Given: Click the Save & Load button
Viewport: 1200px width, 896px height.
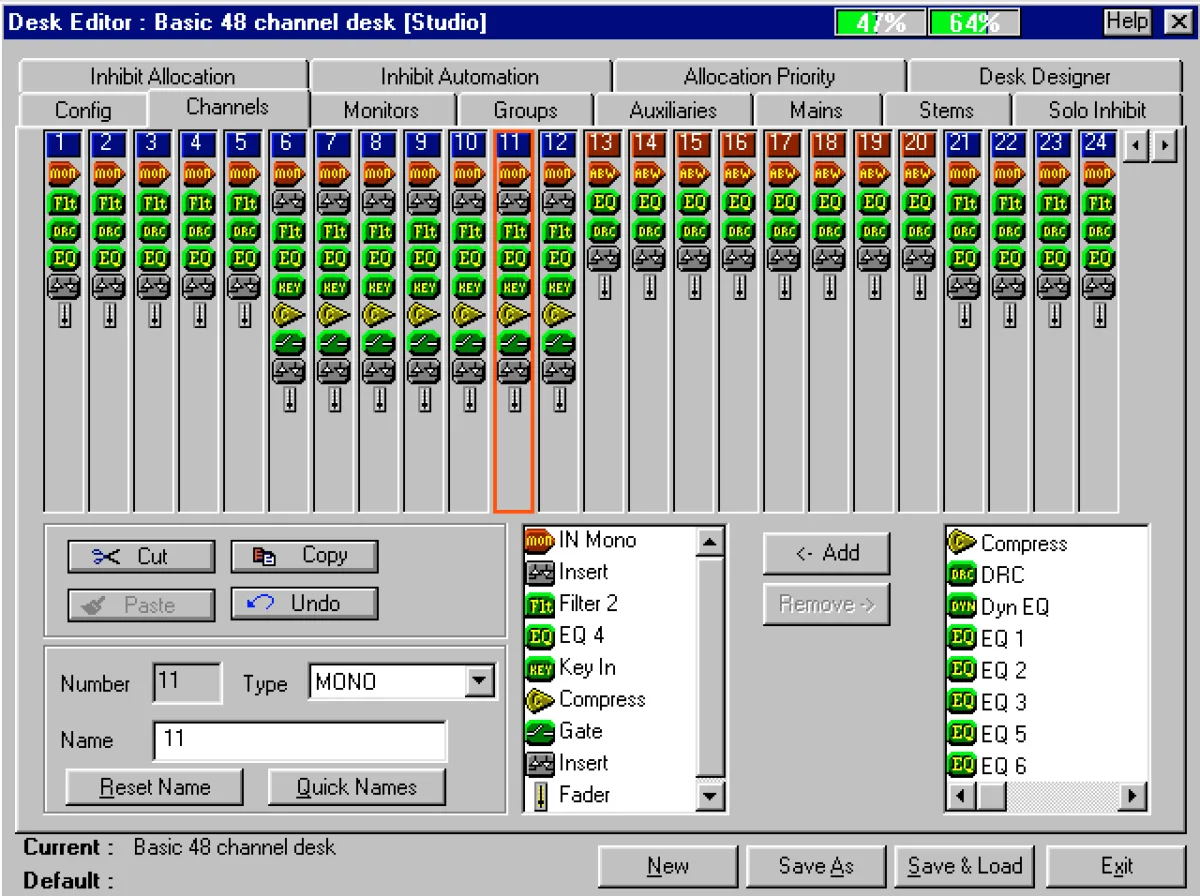Looking at the screenshot, I should click(965, 866).
